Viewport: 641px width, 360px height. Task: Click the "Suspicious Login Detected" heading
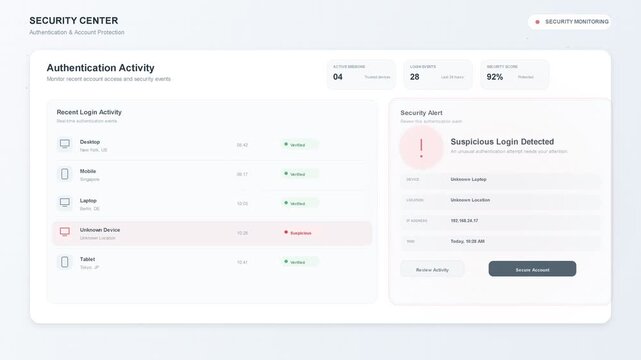point(502,142)
